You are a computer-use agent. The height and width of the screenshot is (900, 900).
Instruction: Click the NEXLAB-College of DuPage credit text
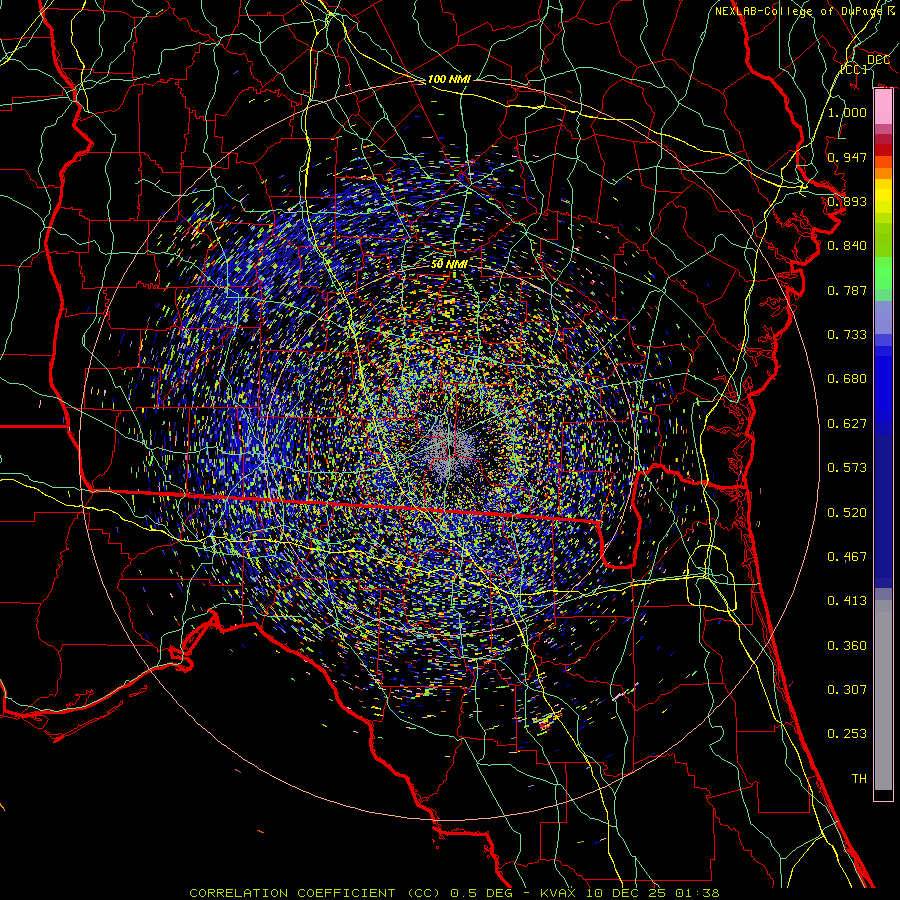pos(798,11)
